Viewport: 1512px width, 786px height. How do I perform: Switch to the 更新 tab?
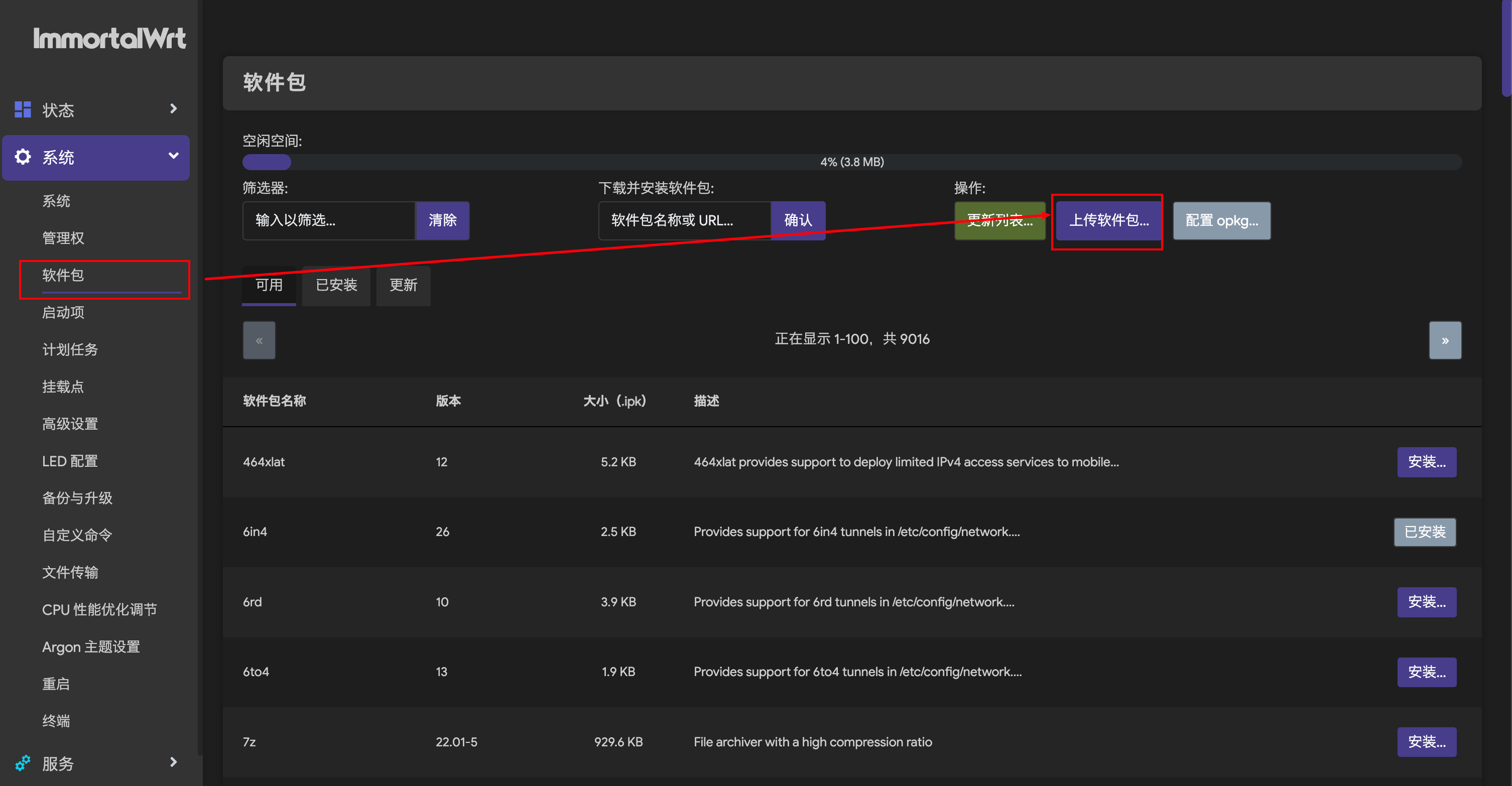[x=403, y=286]
